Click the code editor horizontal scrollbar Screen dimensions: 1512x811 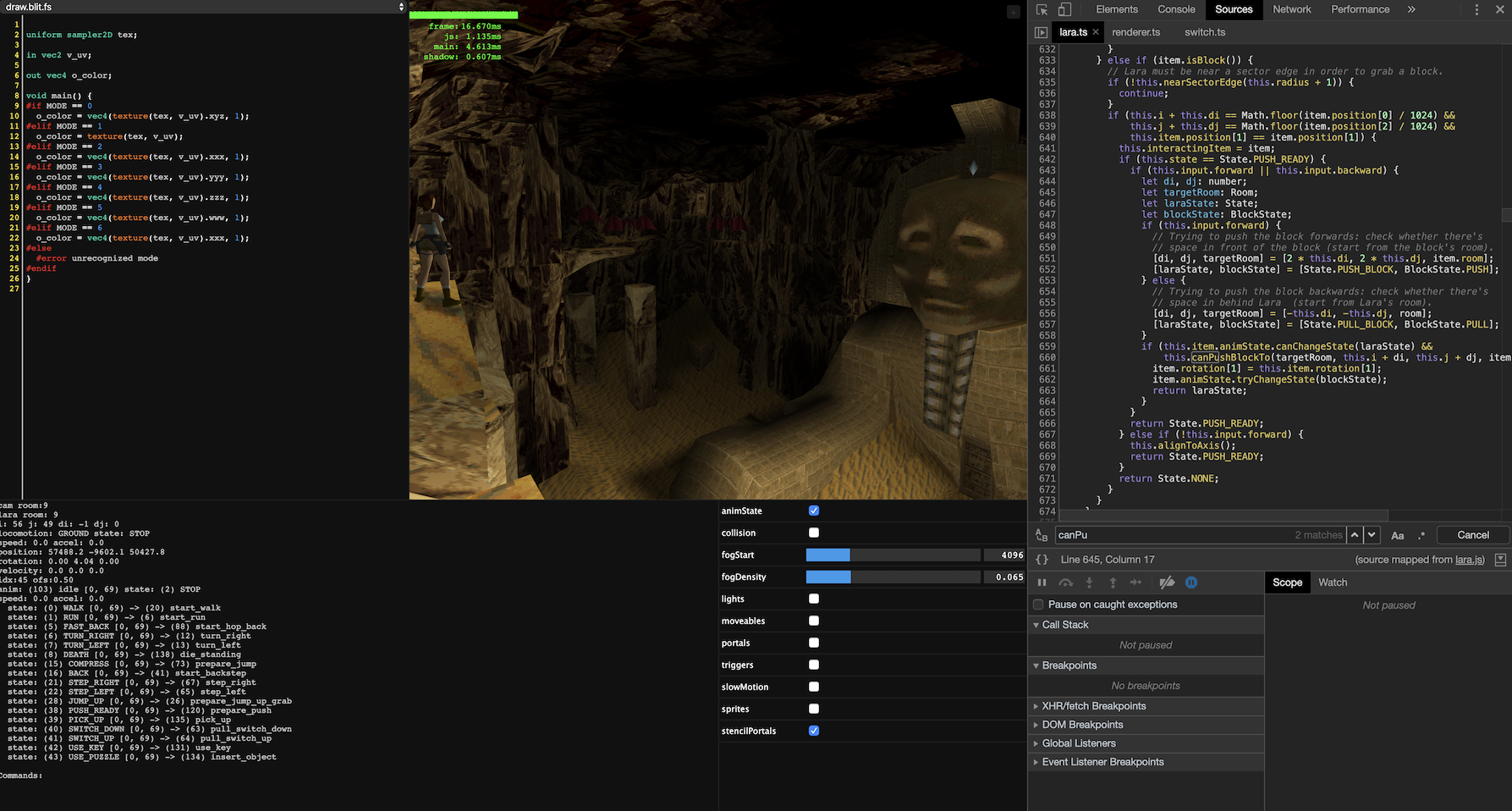[x=1223, y=515]
